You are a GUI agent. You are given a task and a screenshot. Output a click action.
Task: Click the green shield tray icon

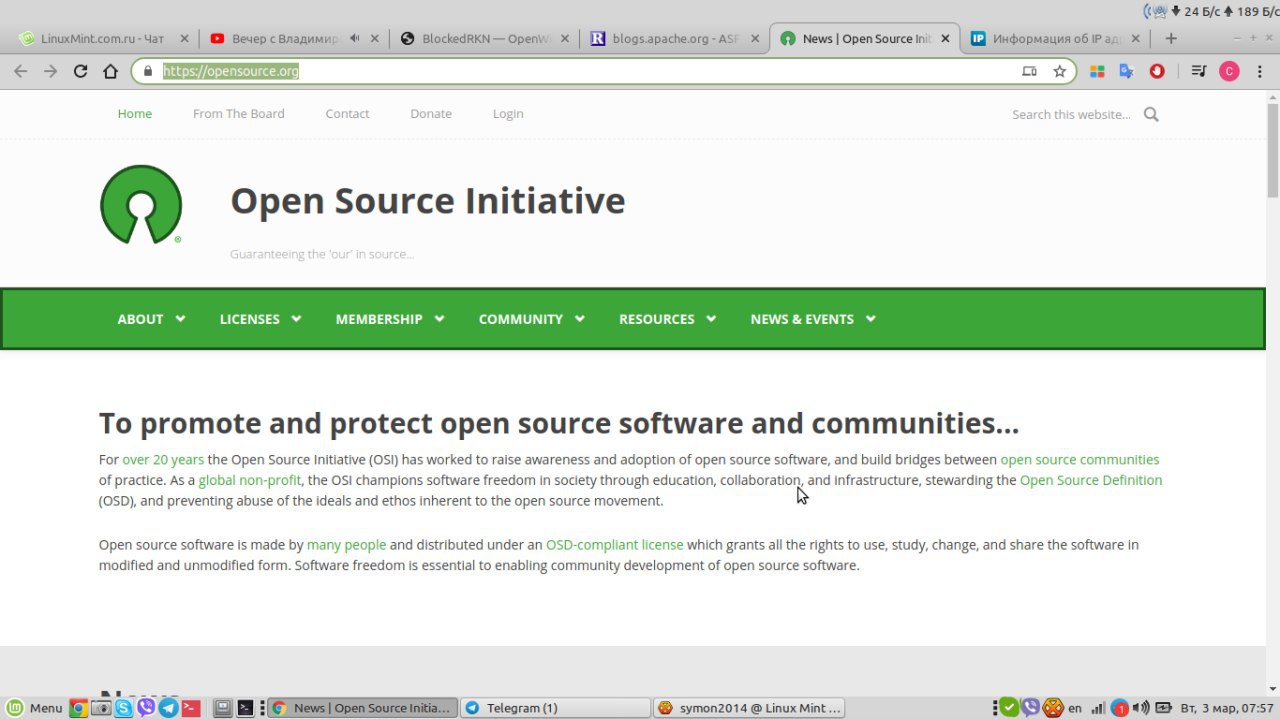1010,708
